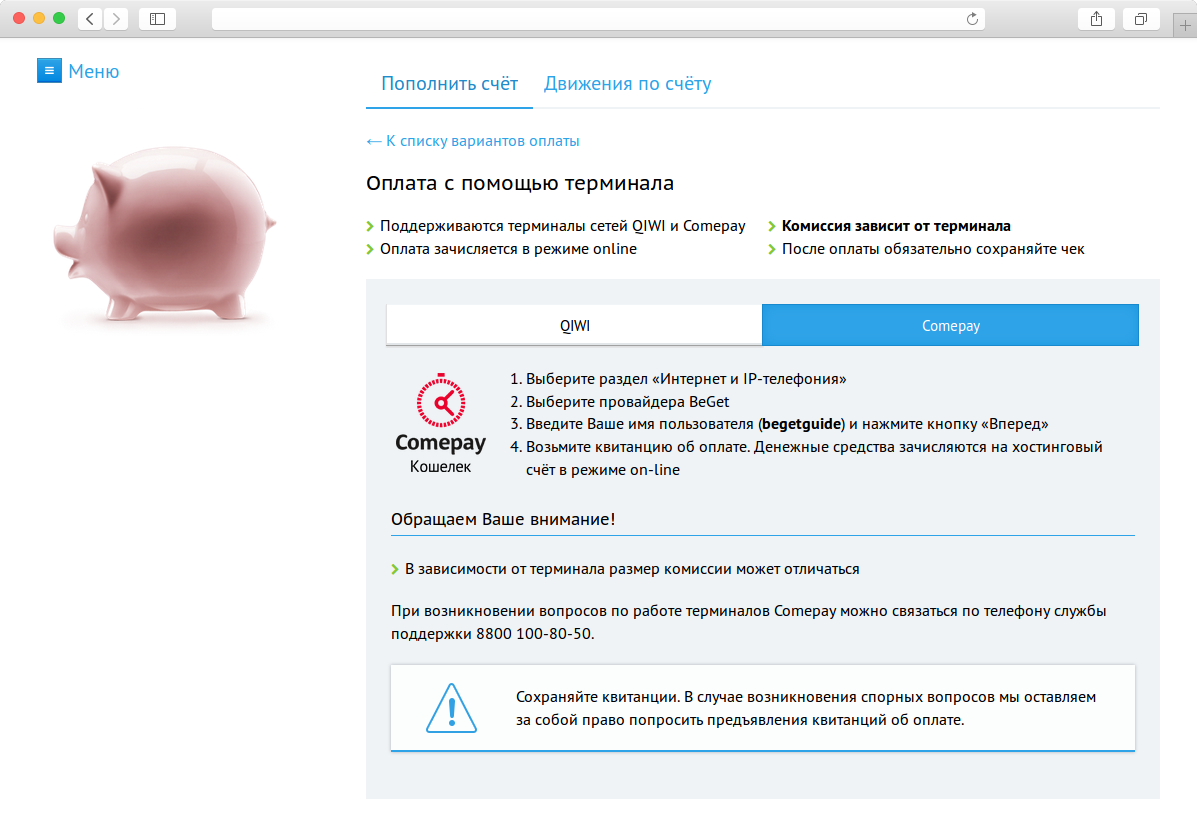Toggle the browser sidebar button

(x=157, y=19)
